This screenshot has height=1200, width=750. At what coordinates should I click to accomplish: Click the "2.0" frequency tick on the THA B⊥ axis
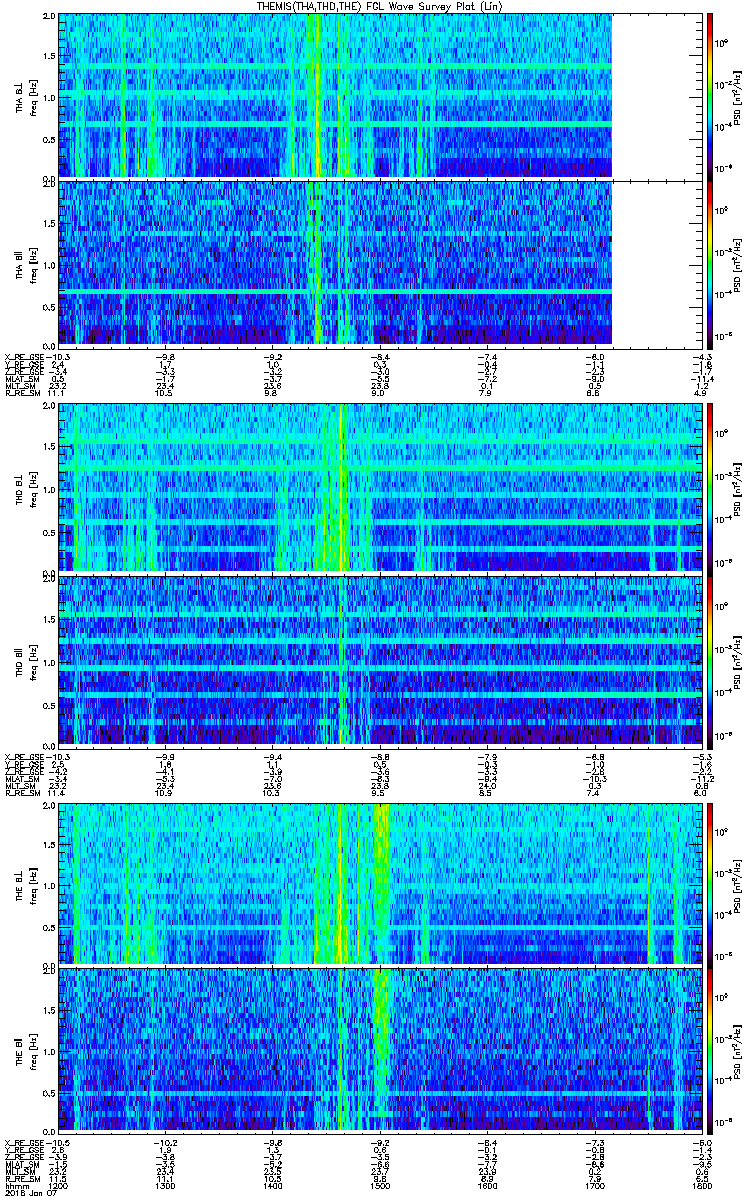[x=49, y=18]
